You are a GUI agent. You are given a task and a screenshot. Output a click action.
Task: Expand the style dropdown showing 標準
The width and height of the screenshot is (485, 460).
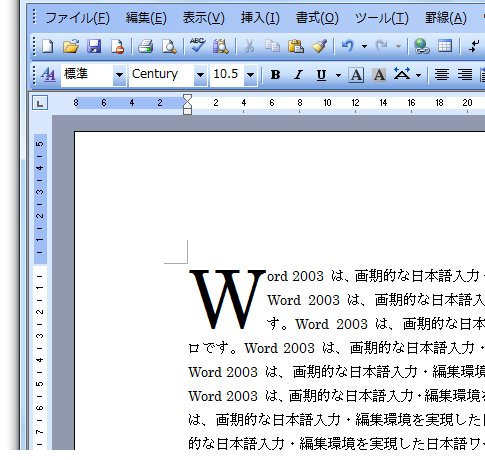click(119, 75)
